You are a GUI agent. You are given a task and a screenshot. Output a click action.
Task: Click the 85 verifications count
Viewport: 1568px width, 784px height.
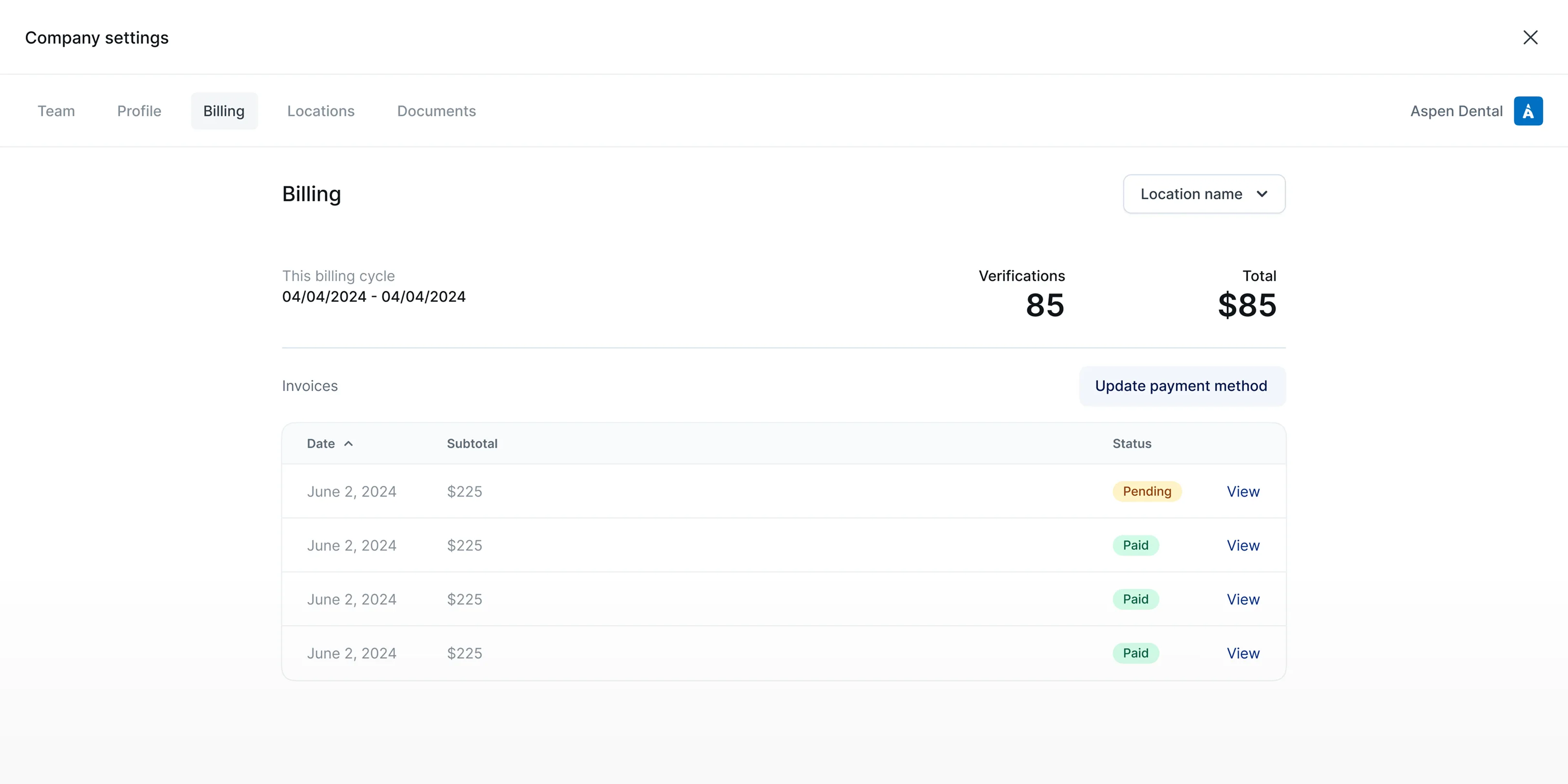click(1044, 305)
